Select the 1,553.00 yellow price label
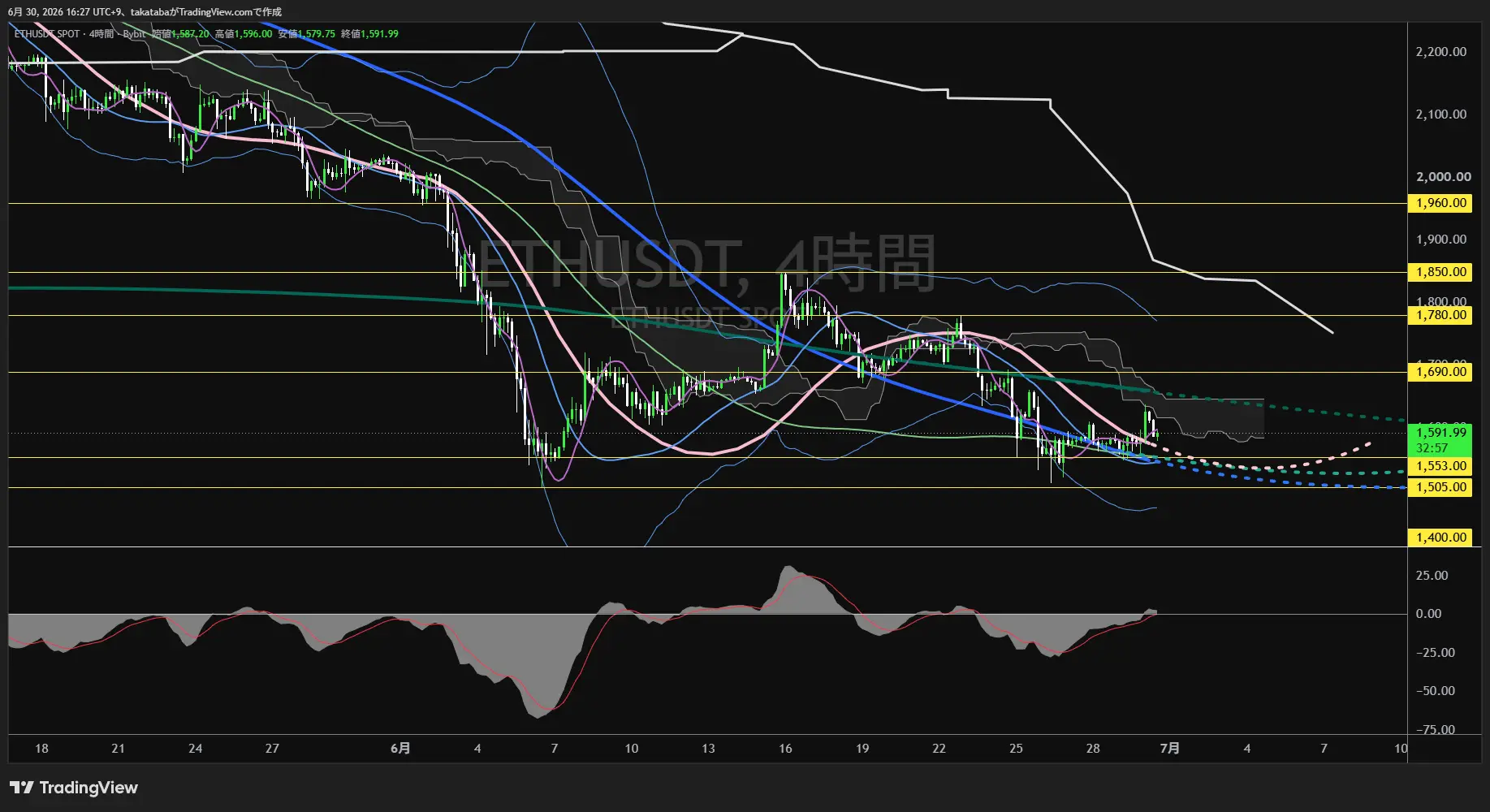The width and height of the screenshot is (1490, 812). (x=1440, y=466)
